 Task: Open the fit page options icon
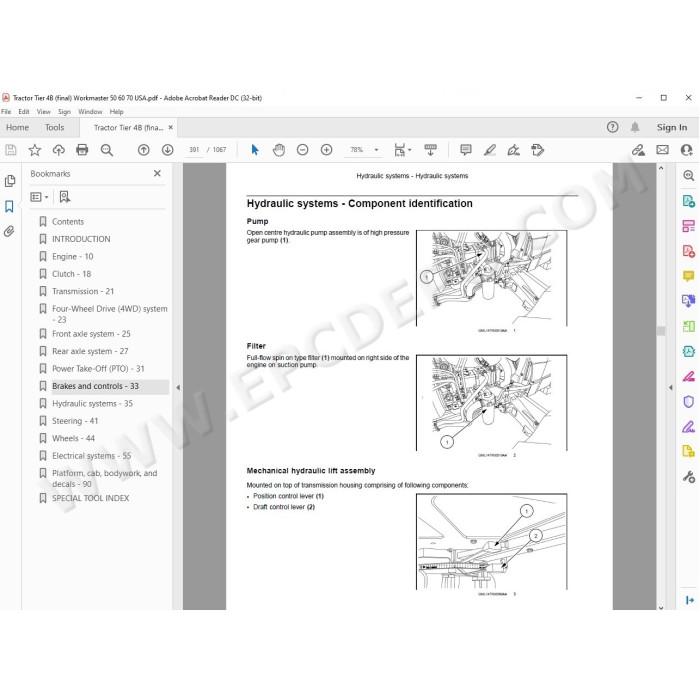click(402, 150)
